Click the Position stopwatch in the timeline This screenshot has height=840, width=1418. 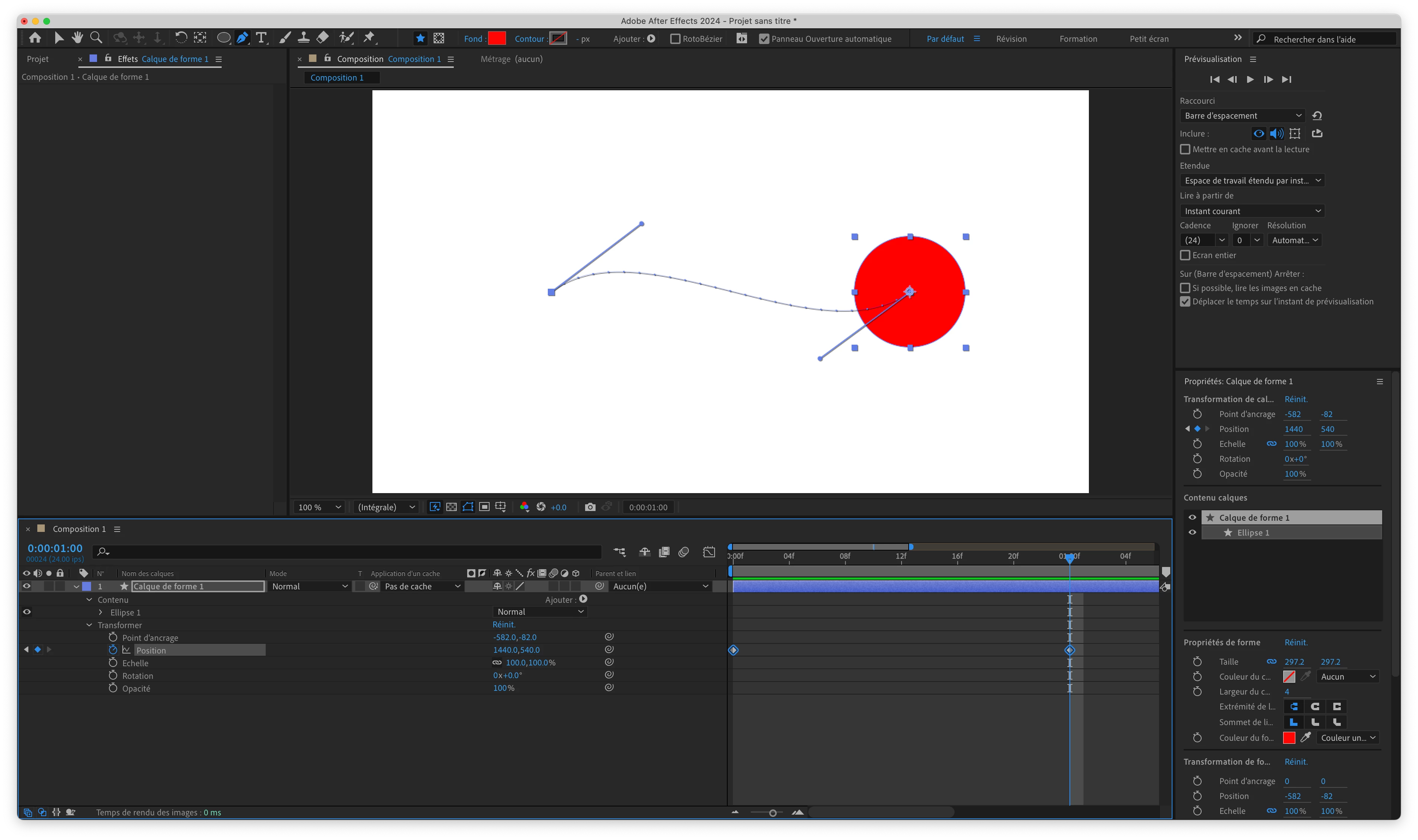[113, 650]
